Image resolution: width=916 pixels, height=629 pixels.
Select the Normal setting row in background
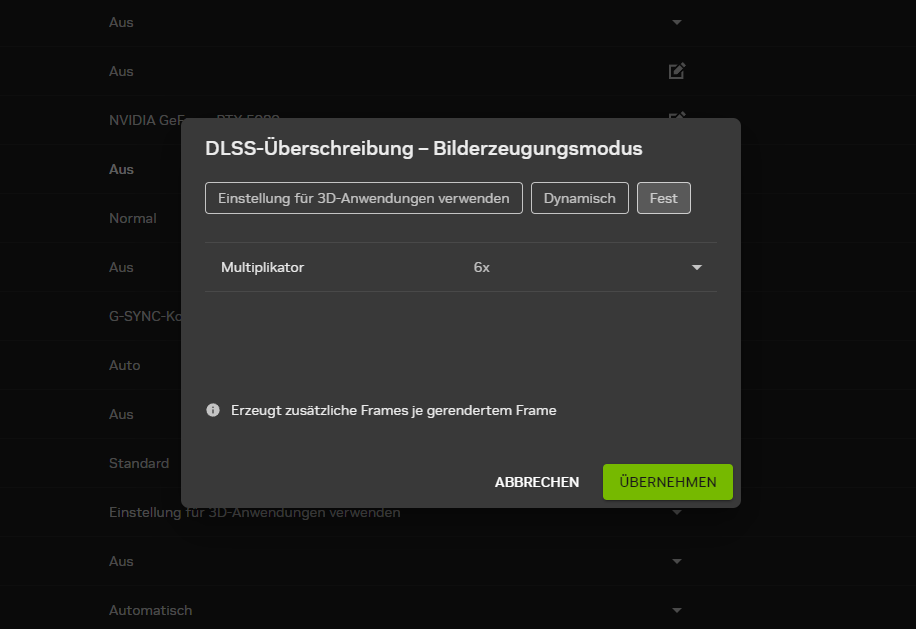(133, 218)
